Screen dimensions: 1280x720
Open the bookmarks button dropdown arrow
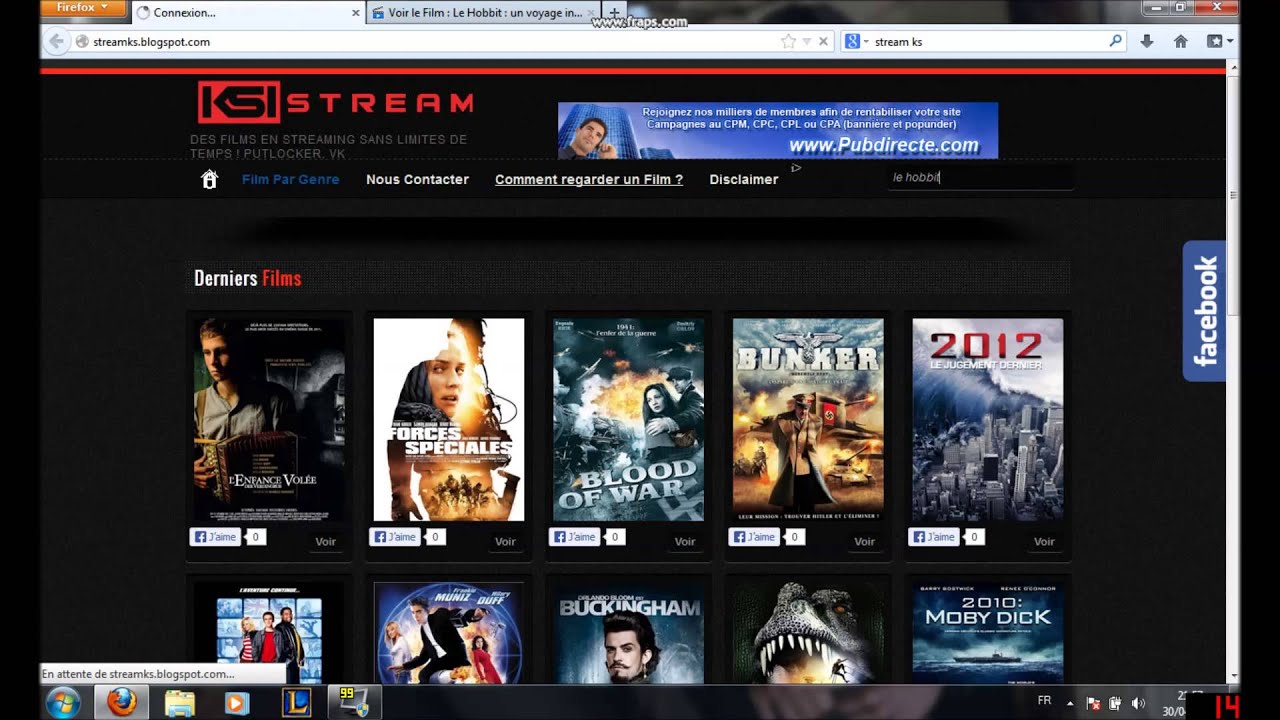(x=1229, y=41)
